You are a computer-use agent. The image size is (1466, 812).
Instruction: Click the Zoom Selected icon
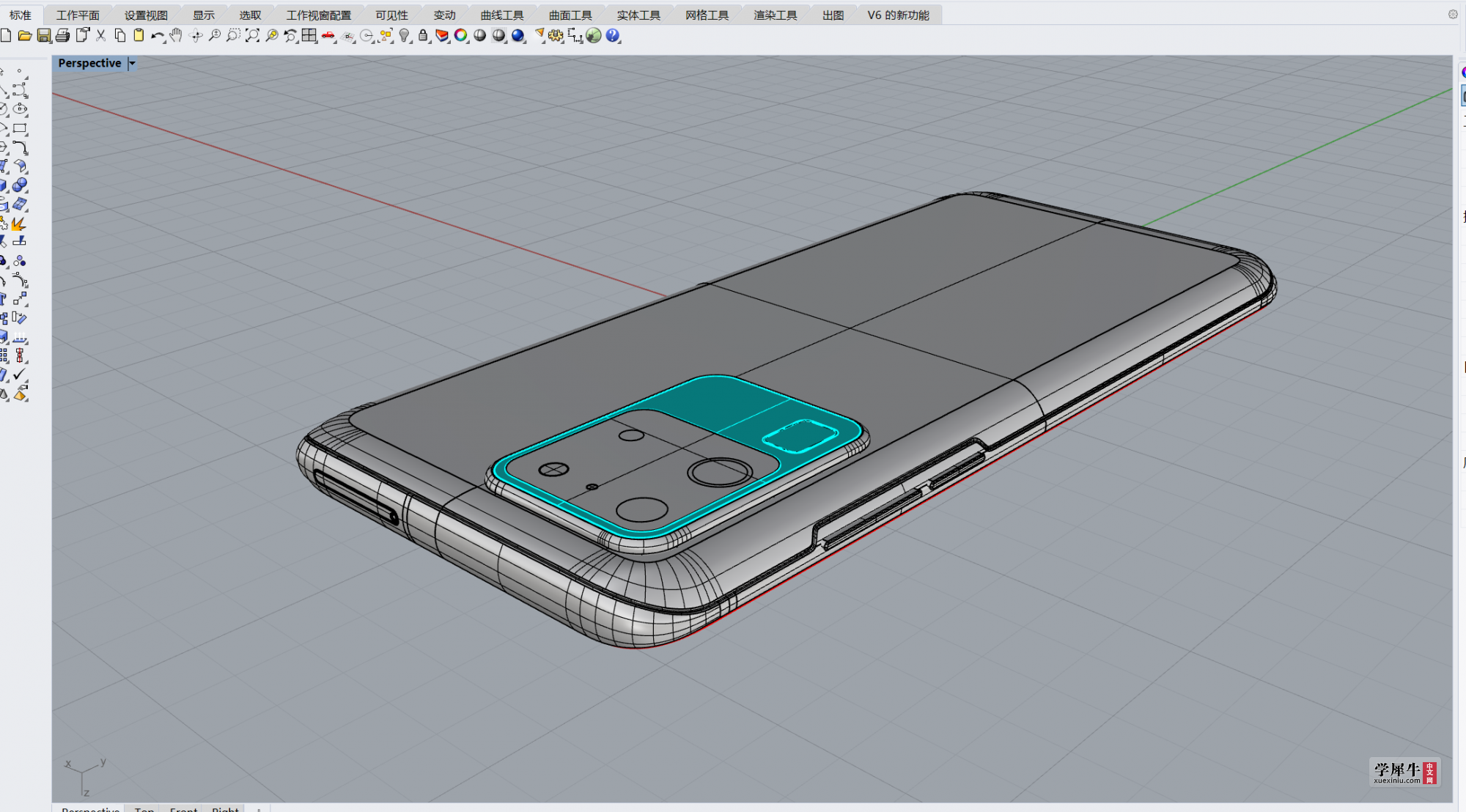pos(271,35)
